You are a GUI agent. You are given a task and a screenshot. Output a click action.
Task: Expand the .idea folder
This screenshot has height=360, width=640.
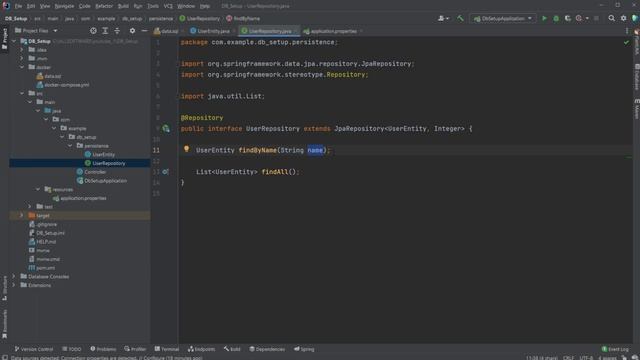(x=22, y=50)
